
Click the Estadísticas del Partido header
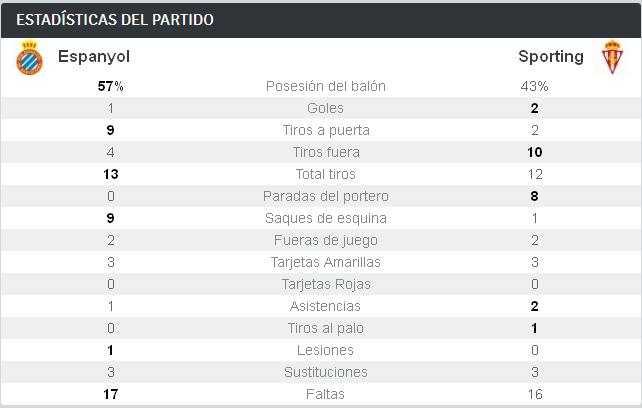click(115, 20)
